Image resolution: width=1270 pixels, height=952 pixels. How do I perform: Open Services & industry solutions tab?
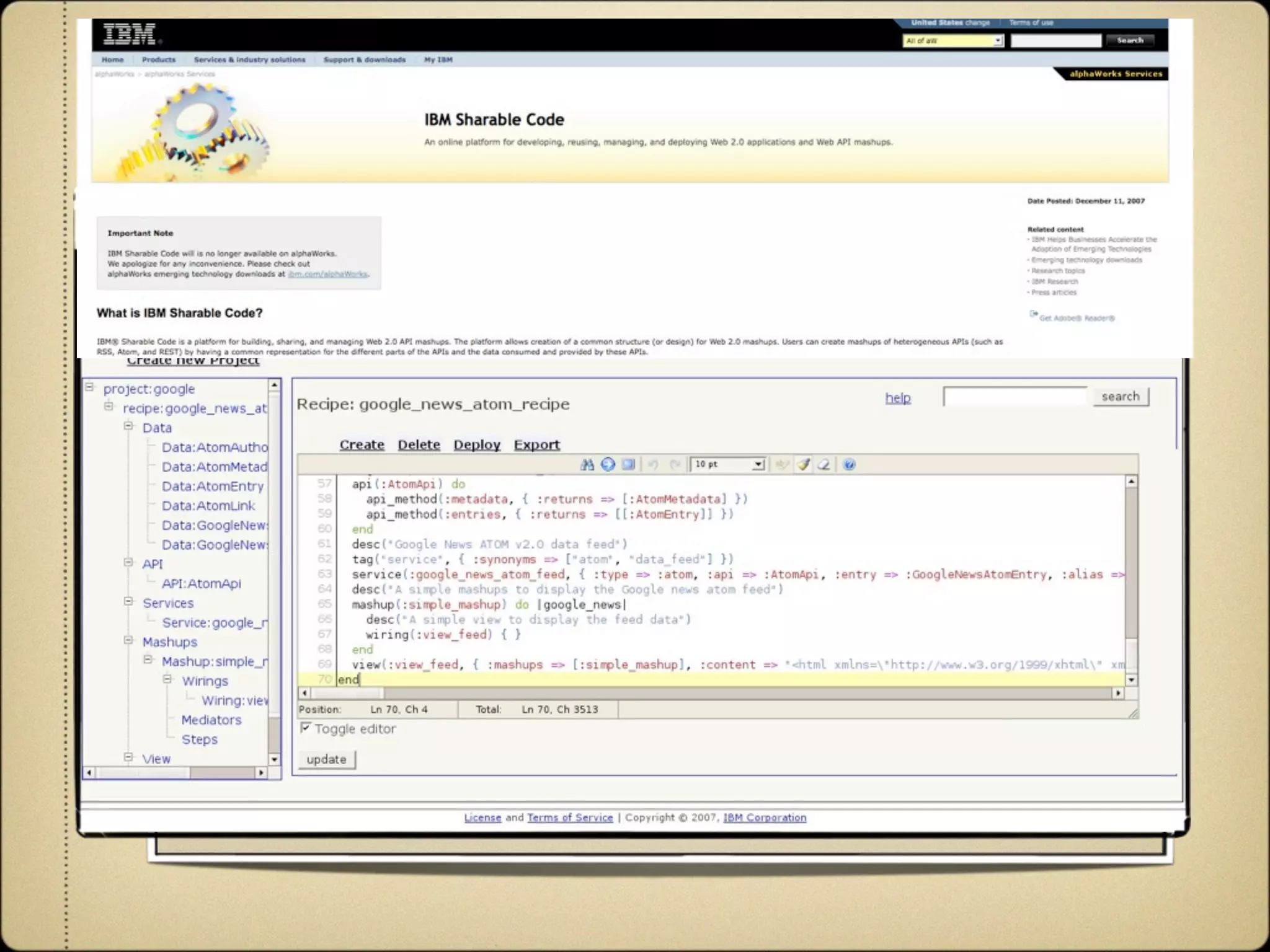[250, 60]
